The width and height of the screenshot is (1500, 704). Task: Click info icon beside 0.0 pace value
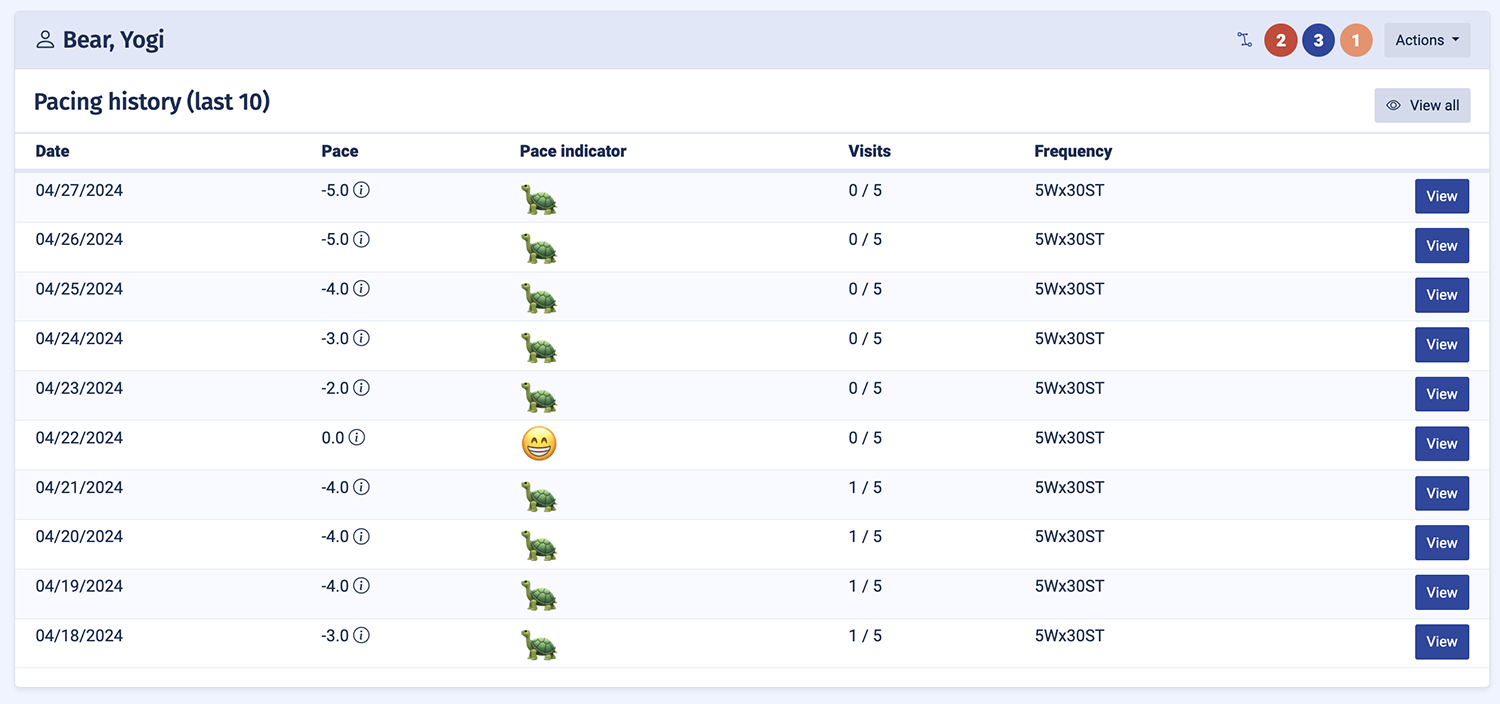pyautogui.click(x=357, y=438)
